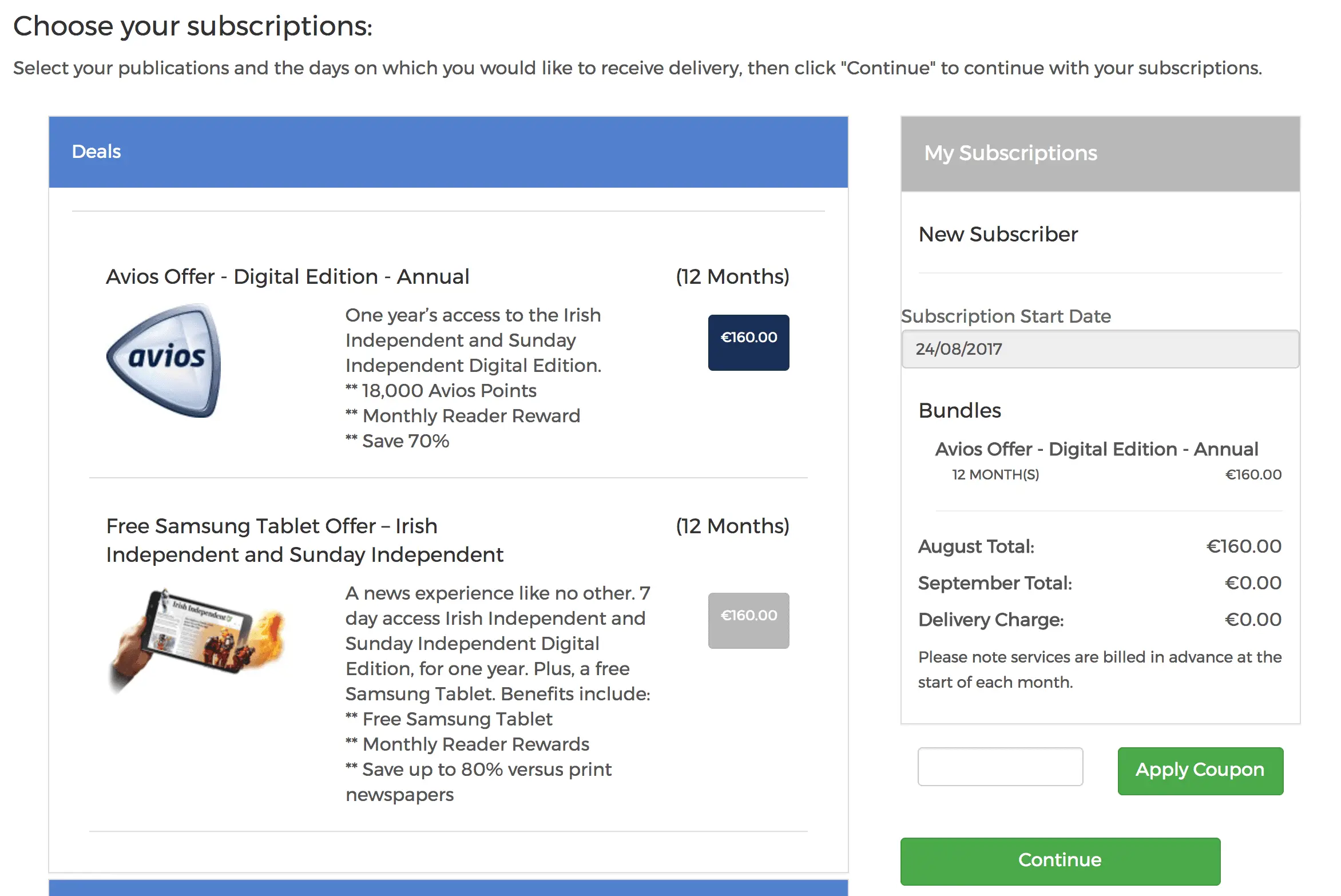The image size is (1341, 896).
Task: Click the Free Samsung Tablet Offer title
Action: click(304, 540)
